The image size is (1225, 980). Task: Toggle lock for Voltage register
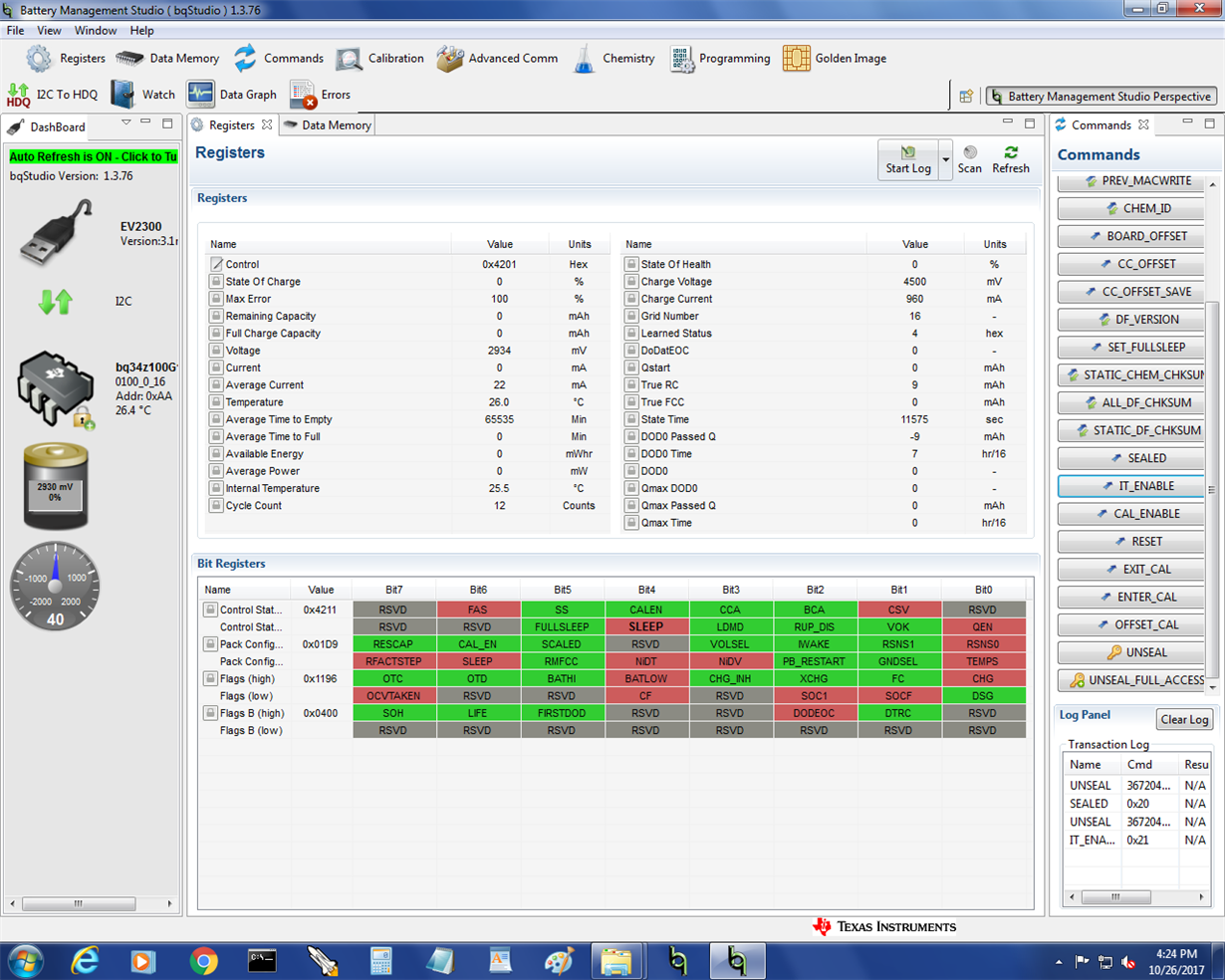click(216, 351)
